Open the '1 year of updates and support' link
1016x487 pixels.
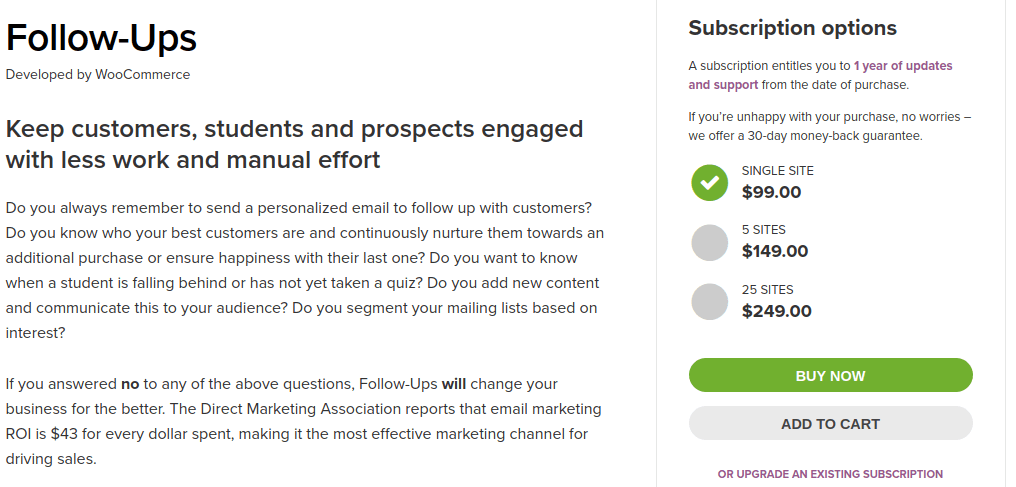[x=820, y=75]
